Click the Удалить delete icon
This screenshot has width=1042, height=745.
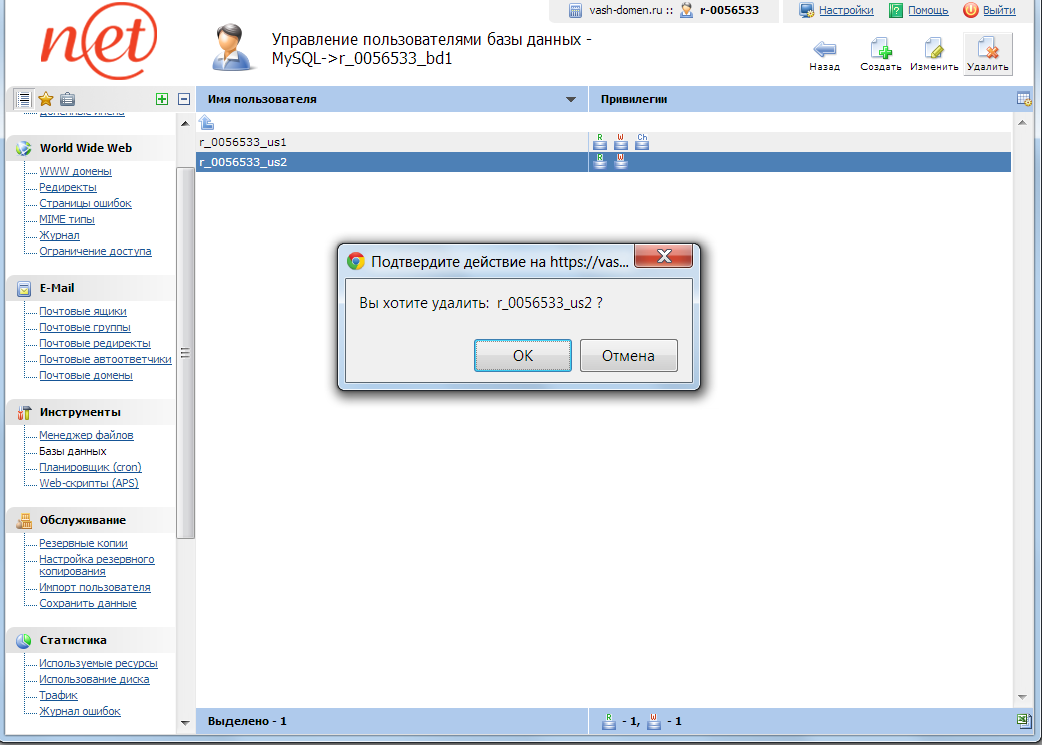[x=987, y=50]
